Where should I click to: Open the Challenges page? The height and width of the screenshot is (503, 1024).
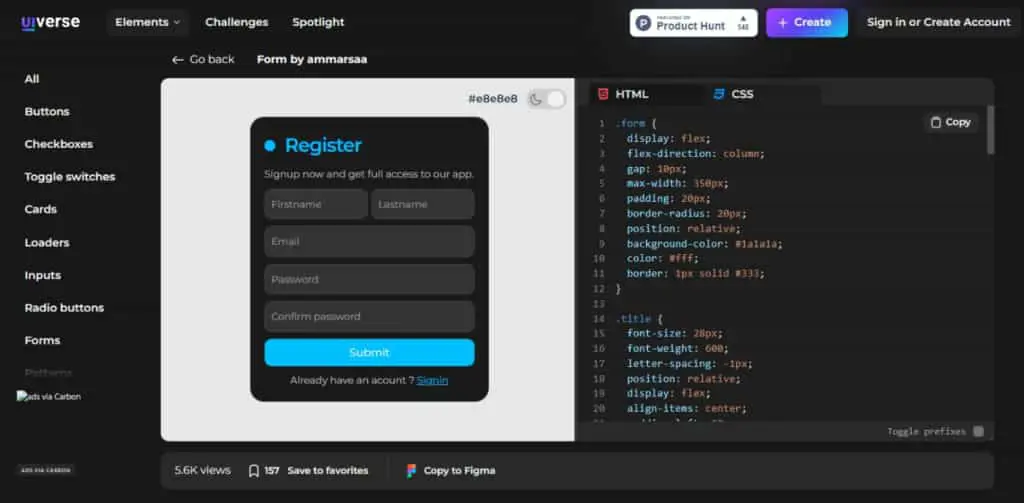pyautogui.click(x=236, y=22)
